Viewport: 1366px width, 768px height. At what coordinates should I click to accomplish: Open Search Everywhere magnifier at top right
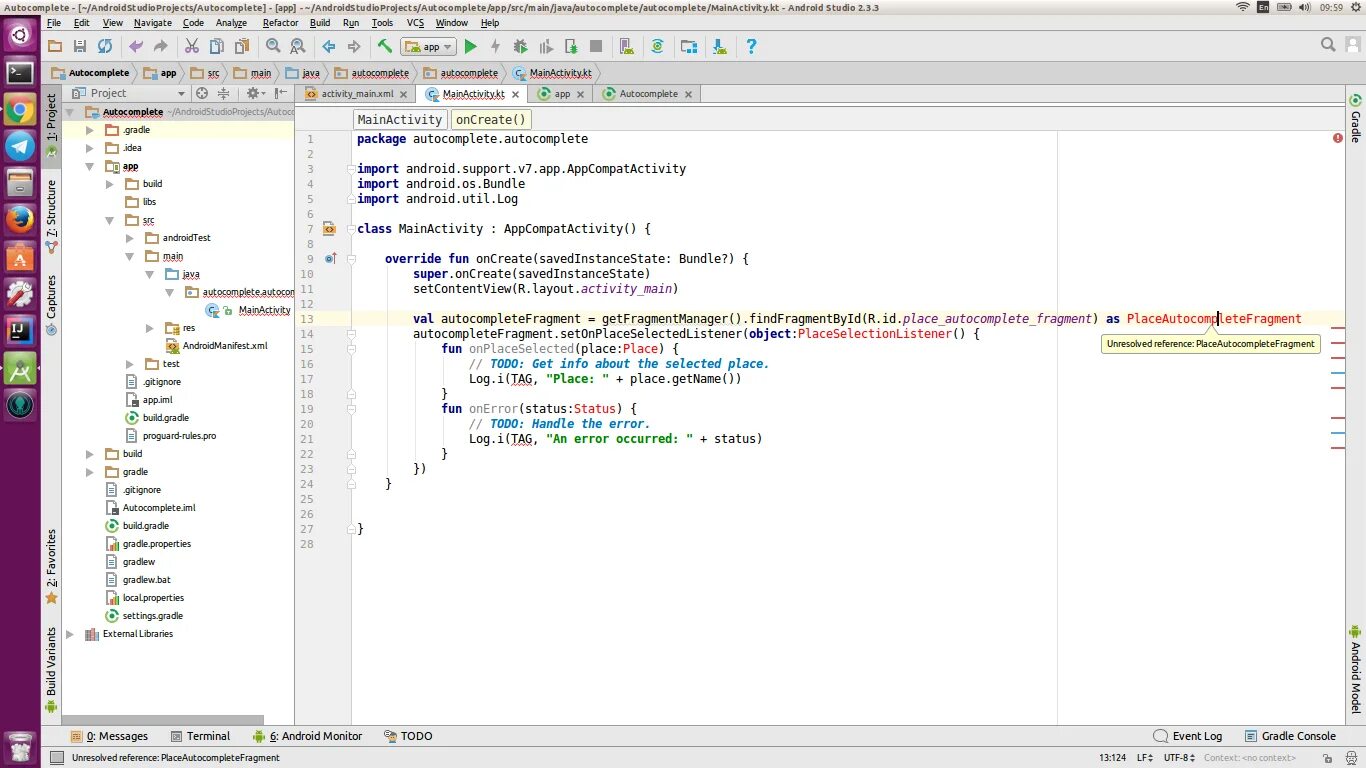1328,45
